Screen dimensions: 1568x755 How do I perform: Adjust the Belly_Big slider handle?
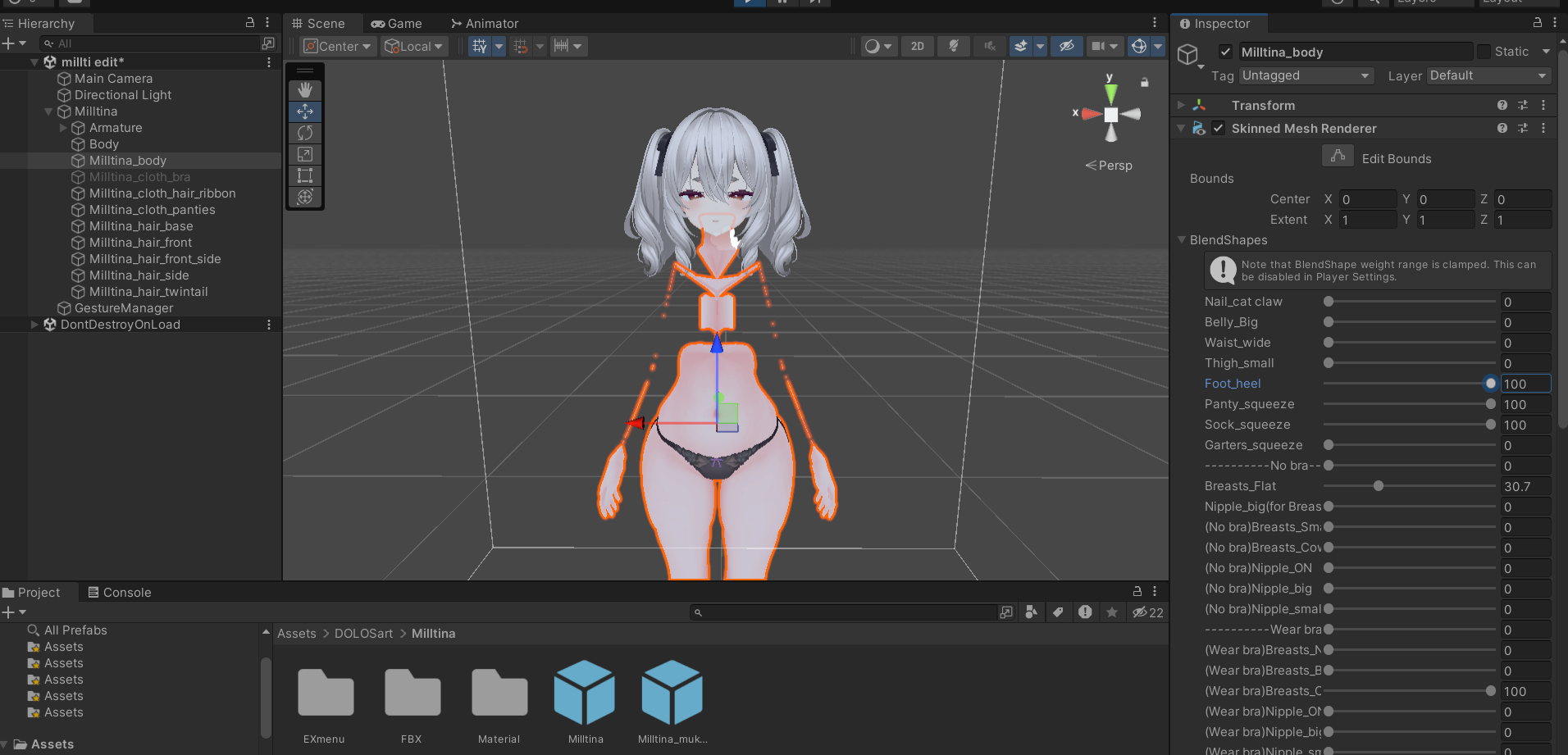point(1329,322)
